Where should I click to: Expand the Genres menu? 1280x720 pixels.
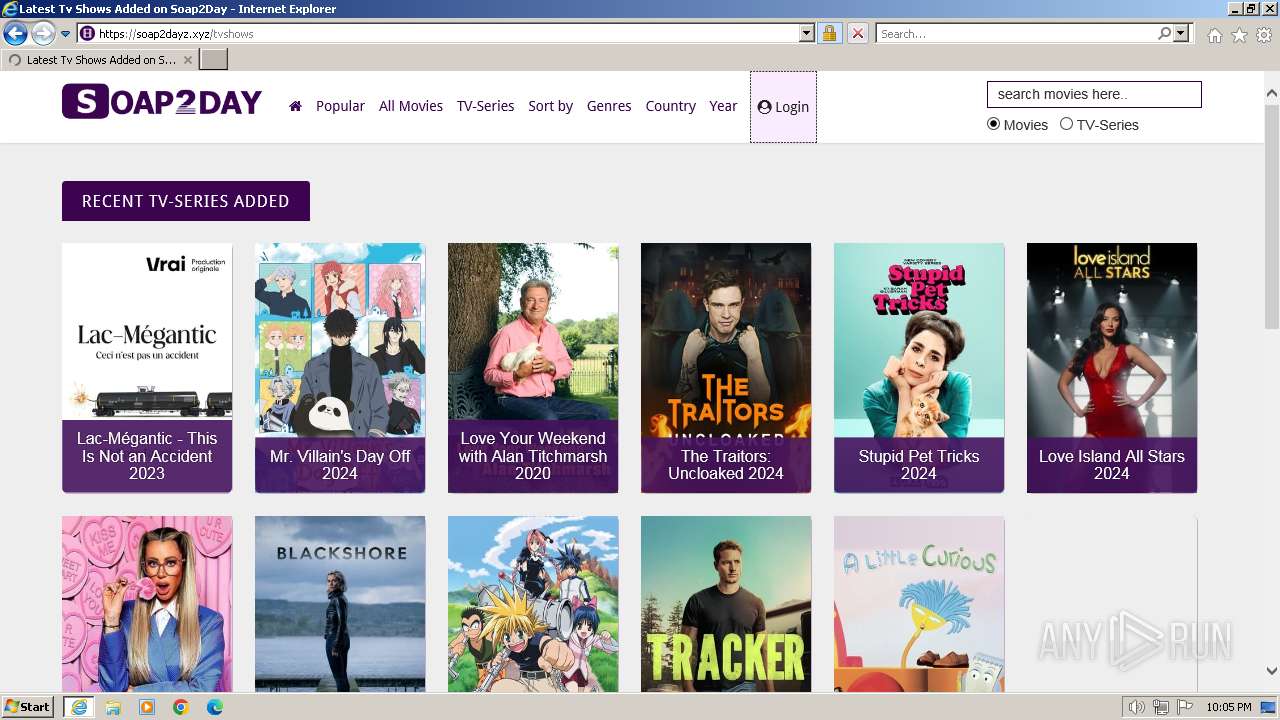tap(609, 106)
